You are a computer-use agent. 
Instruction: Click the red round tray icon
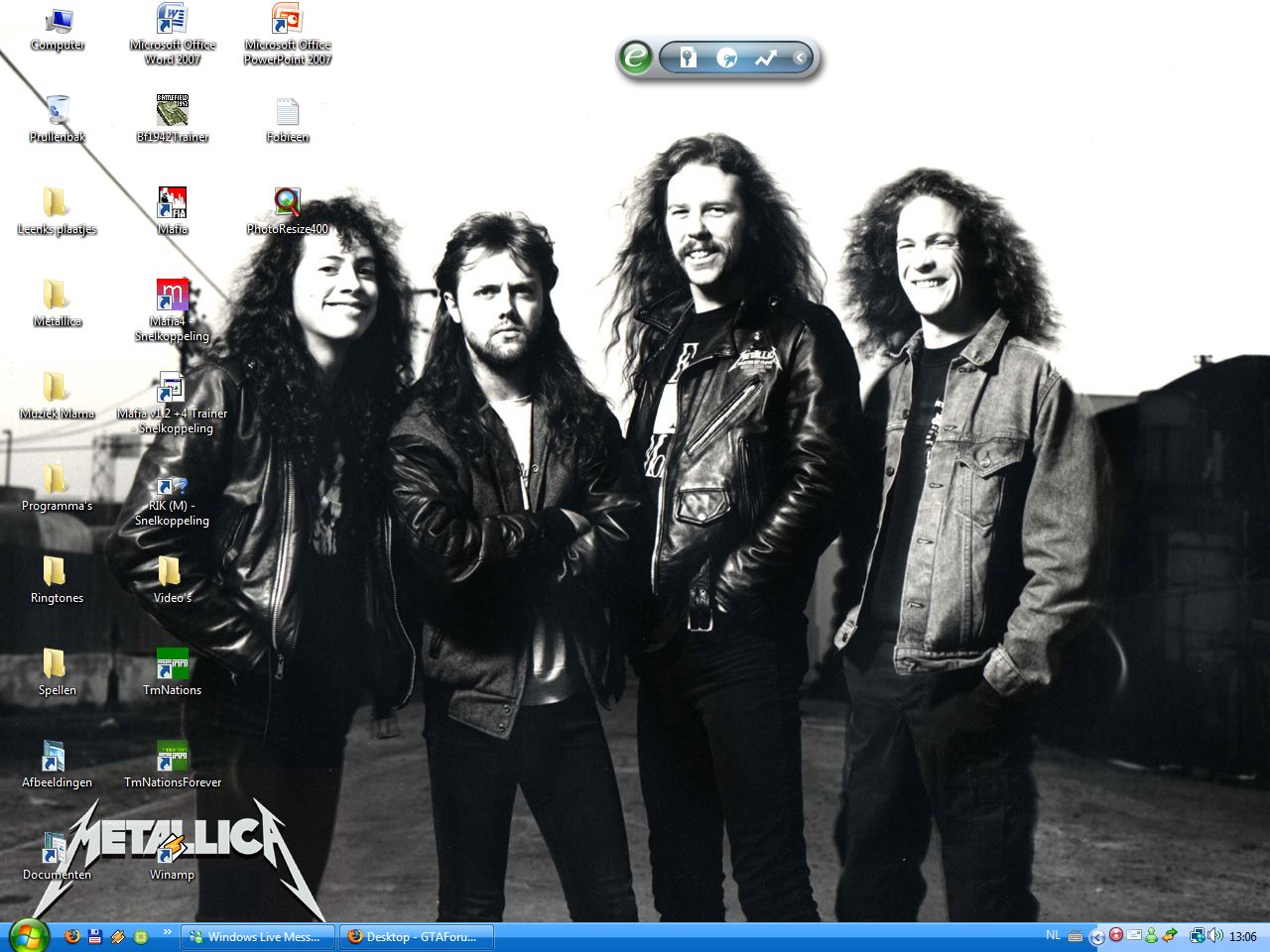point(1116,935)
